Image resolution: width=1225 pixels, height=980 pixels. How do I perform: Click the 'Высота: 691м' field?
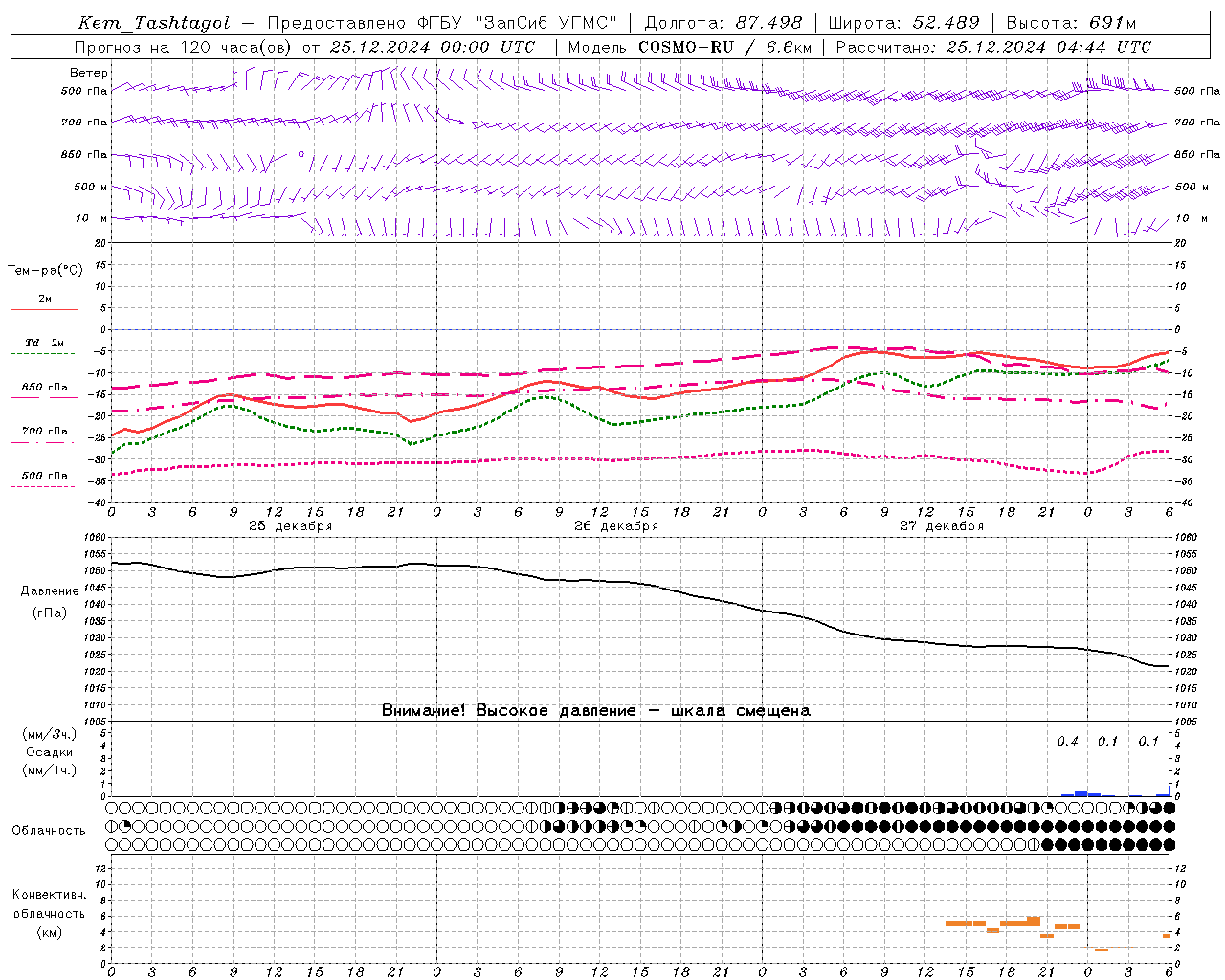coord(1071,23)
